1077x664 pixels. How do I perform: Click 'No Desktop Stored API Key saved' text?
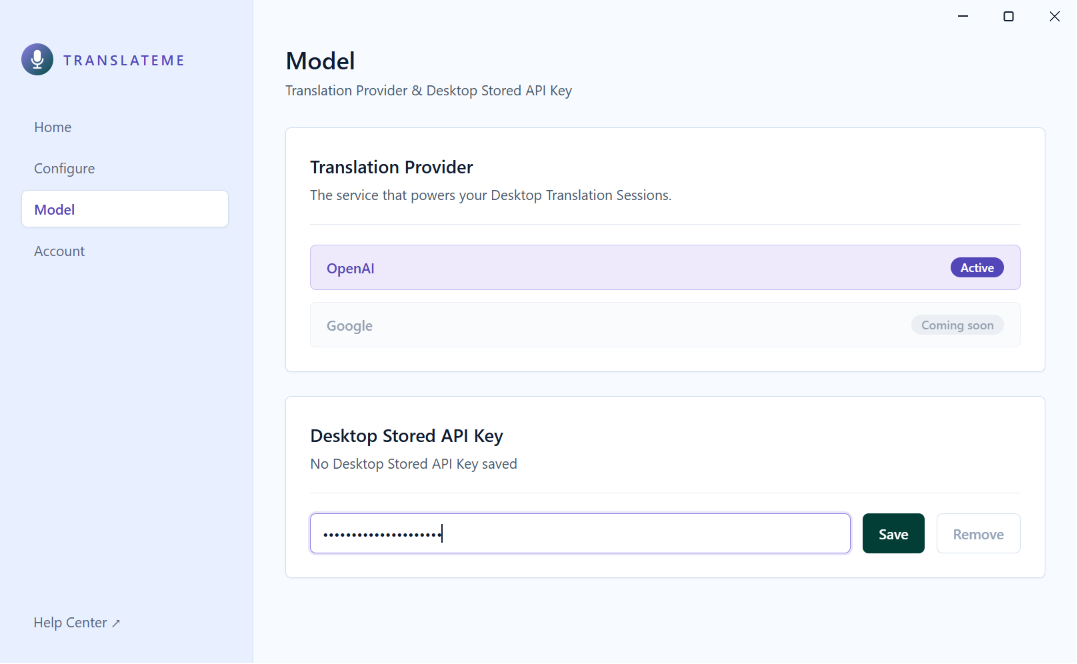pyautogui.click(x=413, y=464)
